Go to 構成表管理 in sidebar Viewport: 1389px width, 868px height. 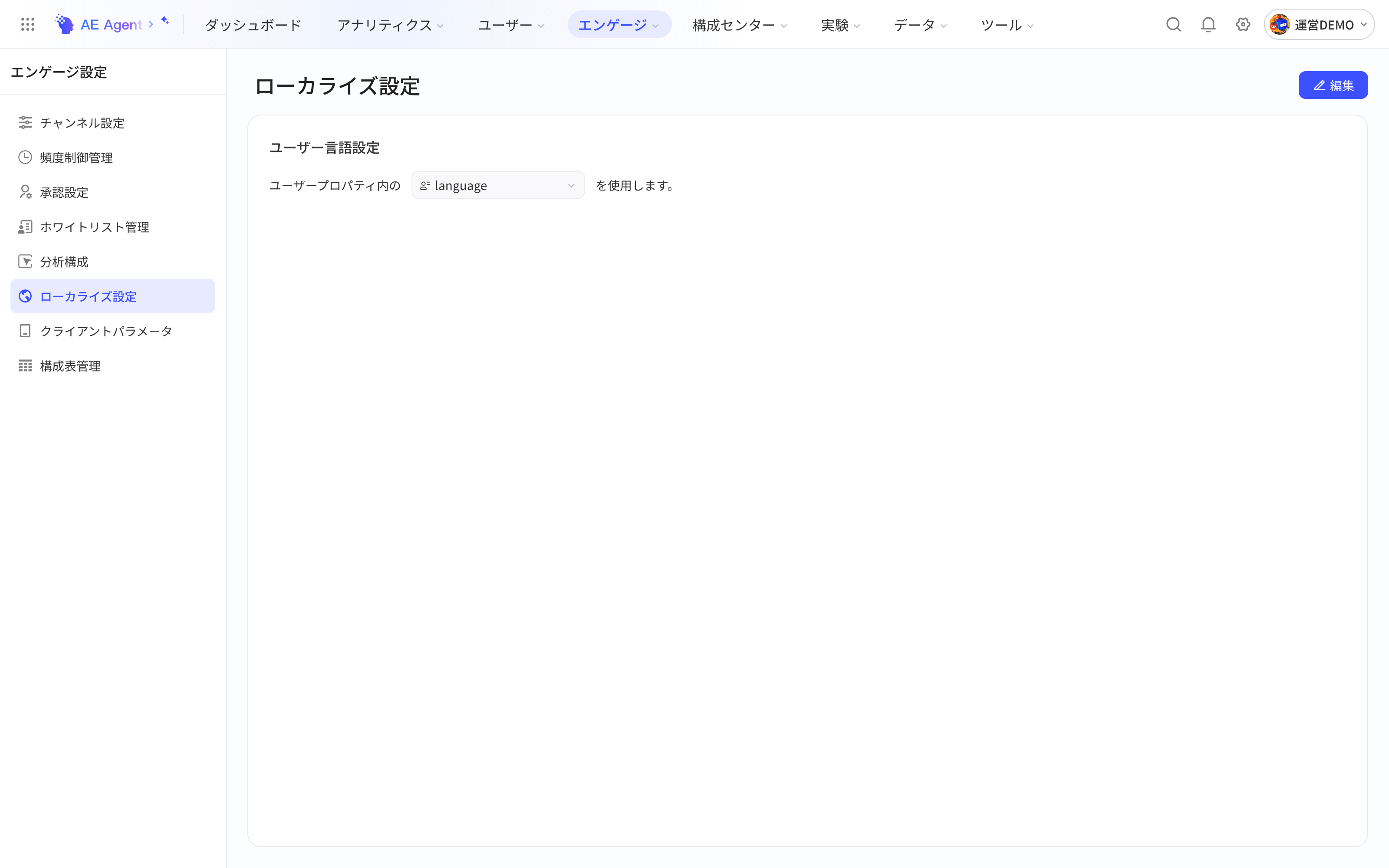[112, 366]
